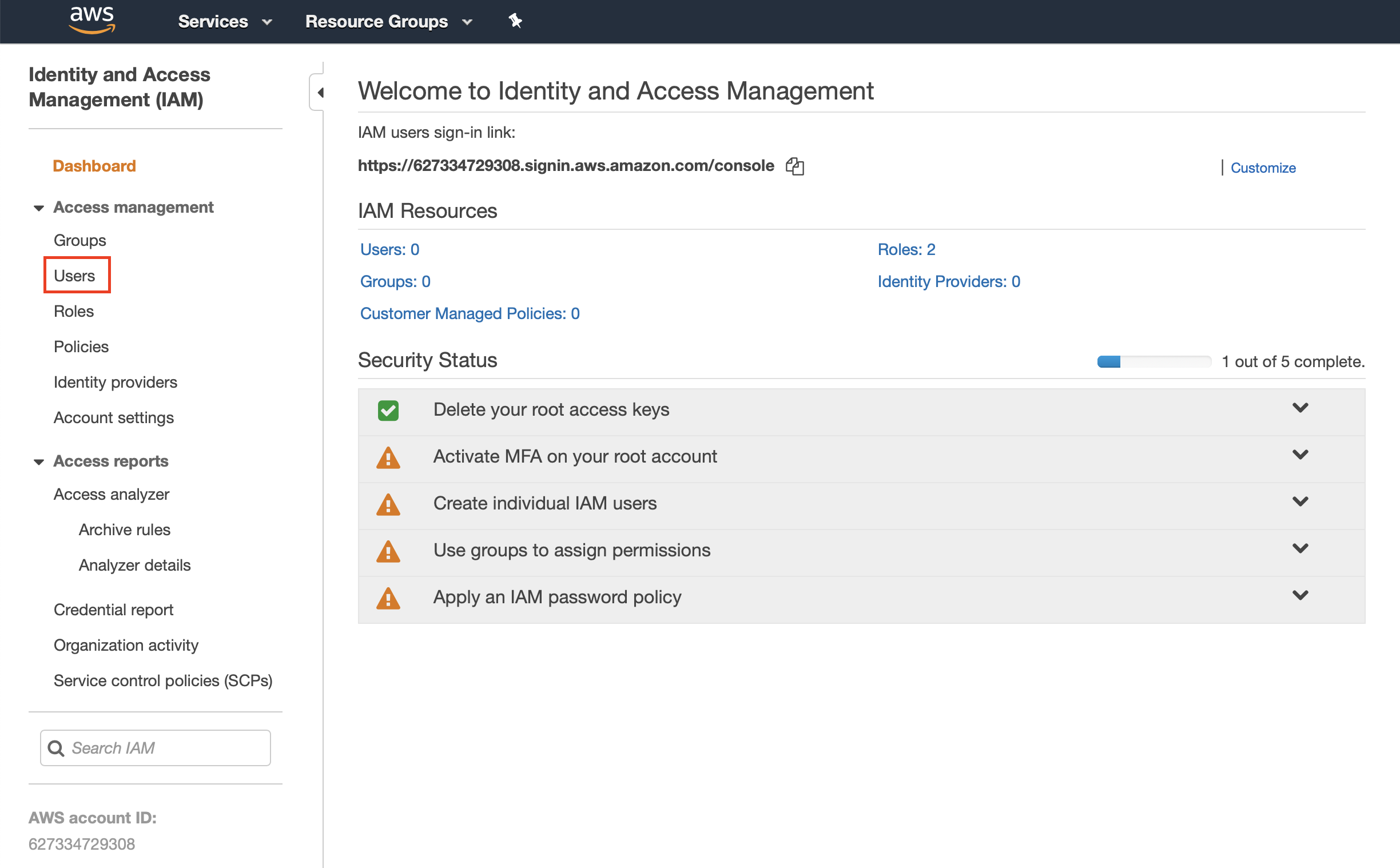Open Analyzer details under Access analyzer
1400x868 pixels.
[134, 566]
